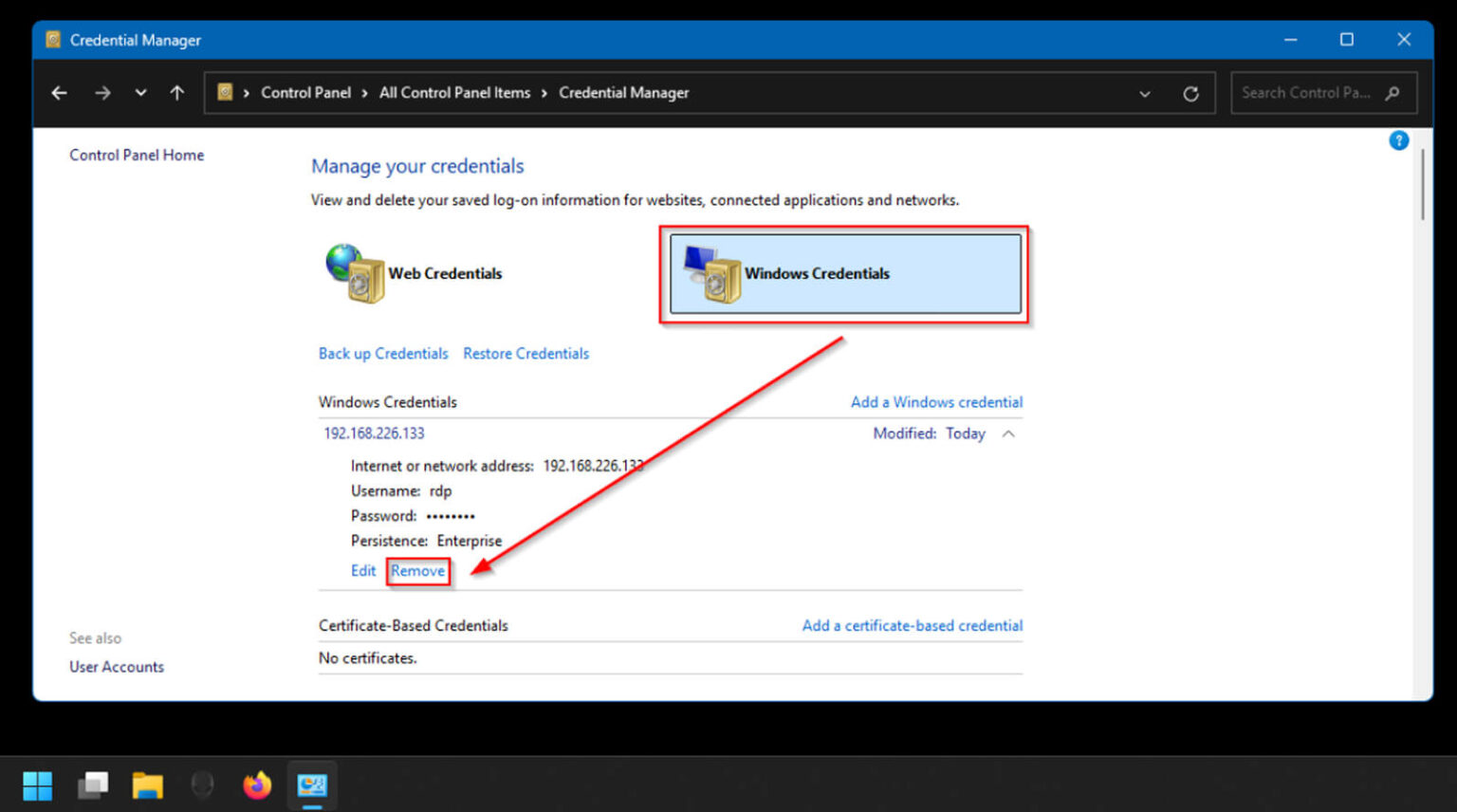Open All Control Panel Items breadcrumb
Screen dimensions: 1457x812
pos(454,92)
